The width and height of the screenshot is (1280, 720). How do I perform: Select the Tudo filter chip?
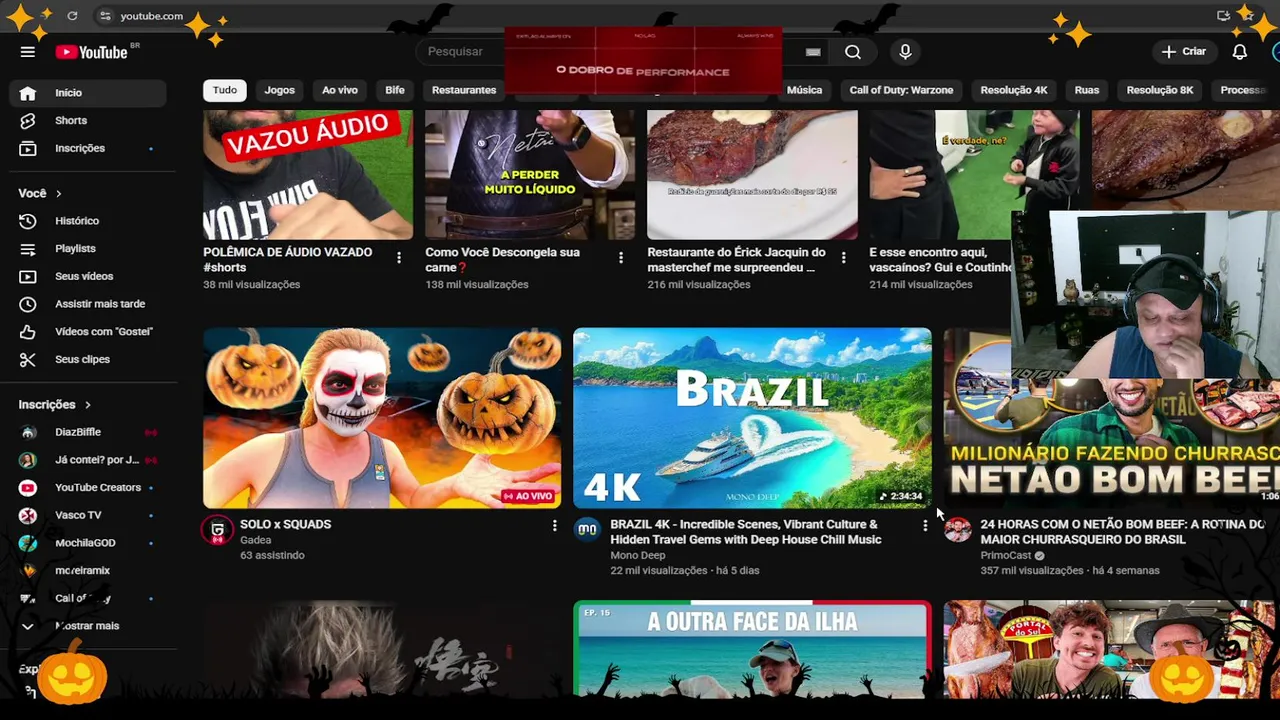click(225, 90)
